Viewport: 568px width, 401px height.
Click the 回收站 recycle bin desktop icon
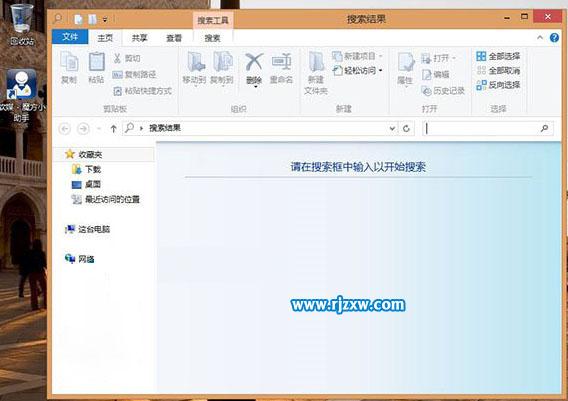coord(22,25)
